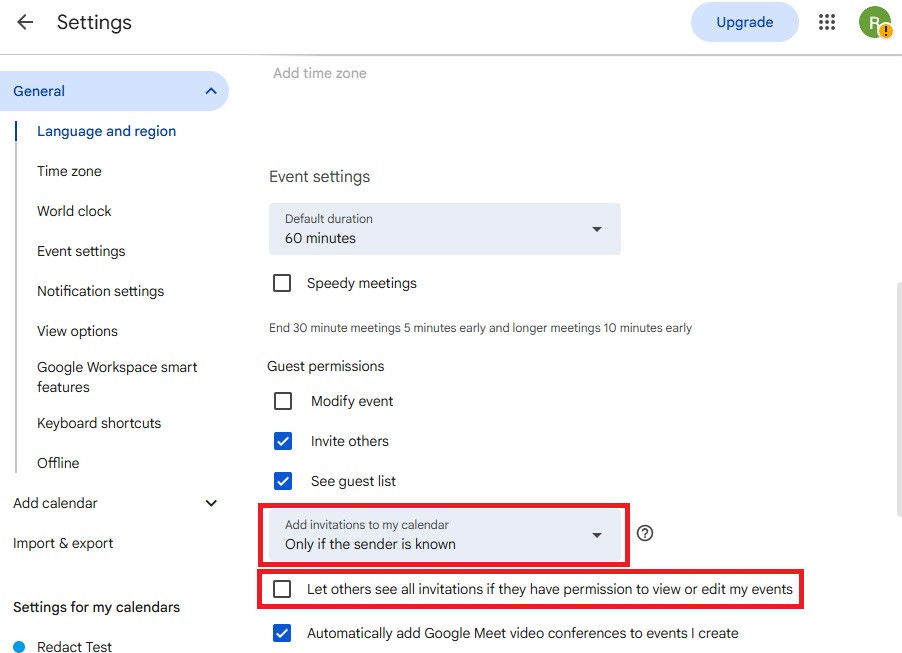Open help for Add invitations setting
The height and width of the screenshot is (653, 902).
[645, 533]
